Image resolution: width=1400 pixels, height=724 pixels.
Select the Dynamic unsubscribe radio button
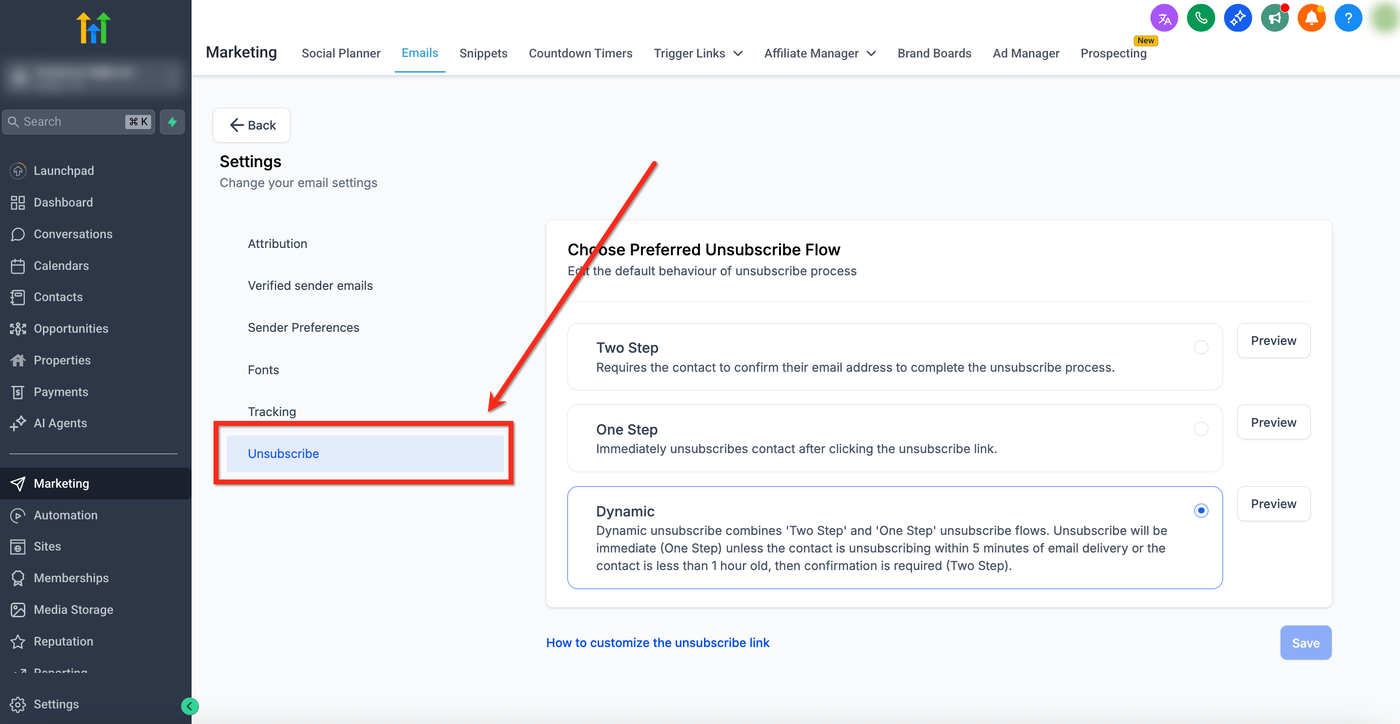pos(1201,511)
